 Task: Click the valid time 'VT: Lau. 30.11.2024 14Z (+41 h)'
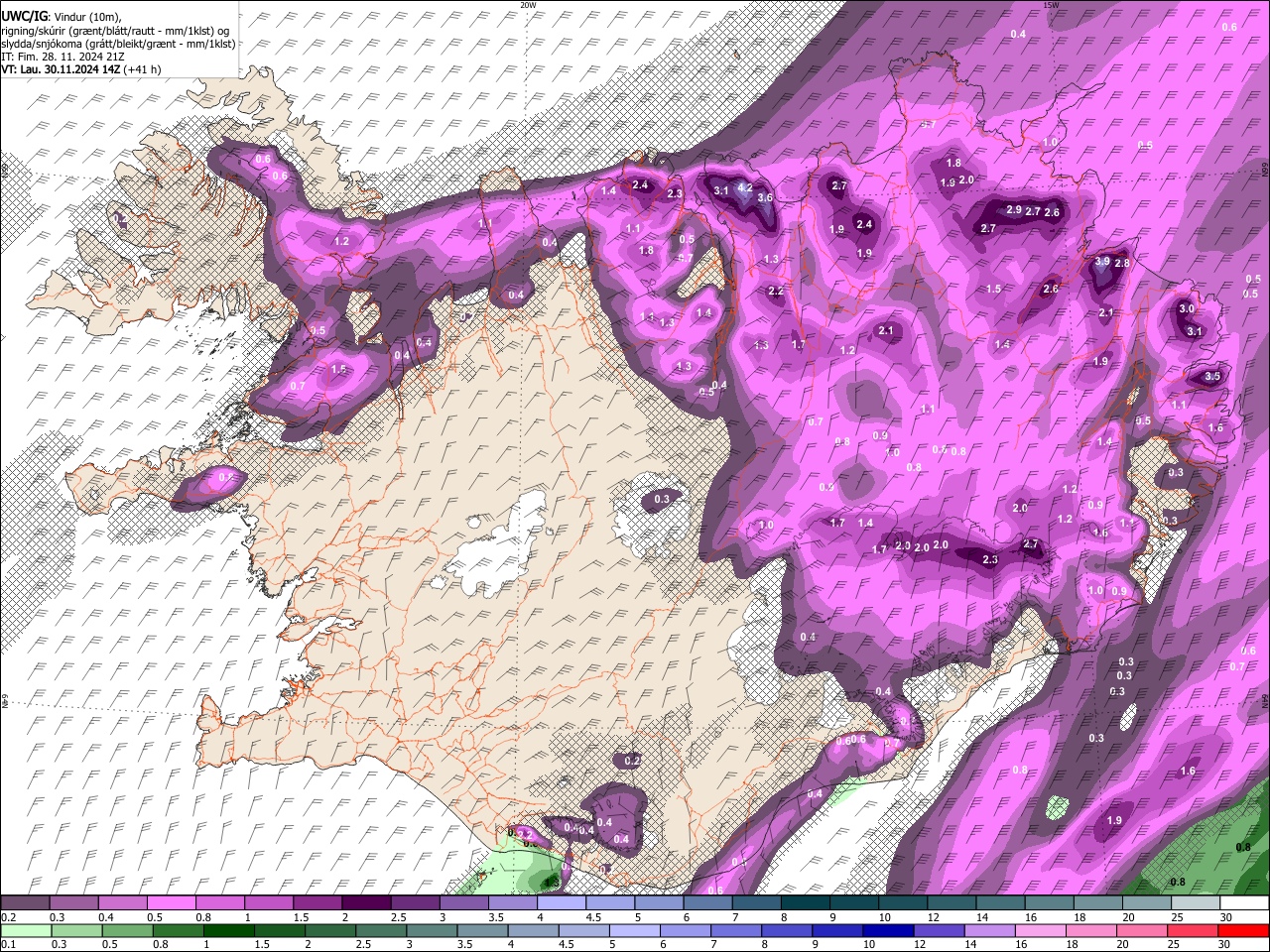(81, 69)
